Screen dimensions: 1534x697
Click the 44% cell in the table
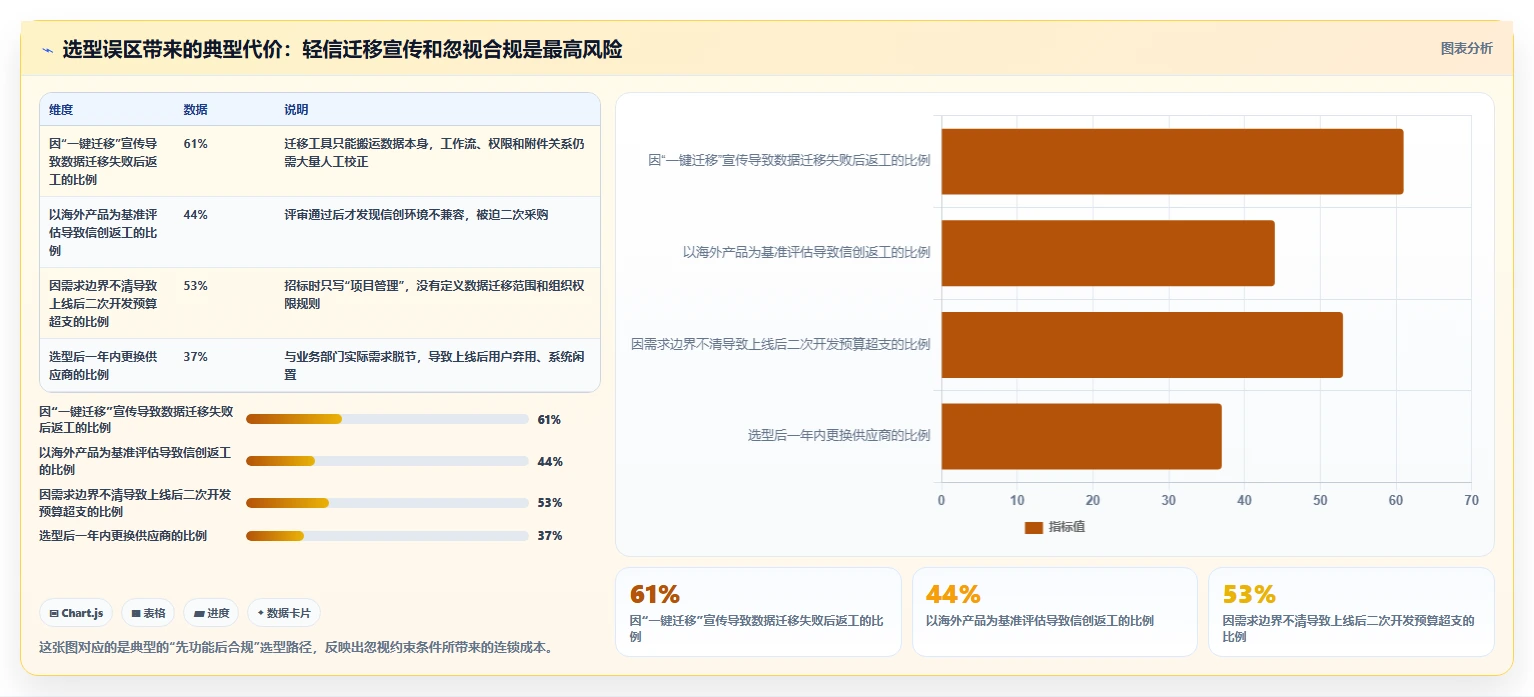(x=196, y=215)
